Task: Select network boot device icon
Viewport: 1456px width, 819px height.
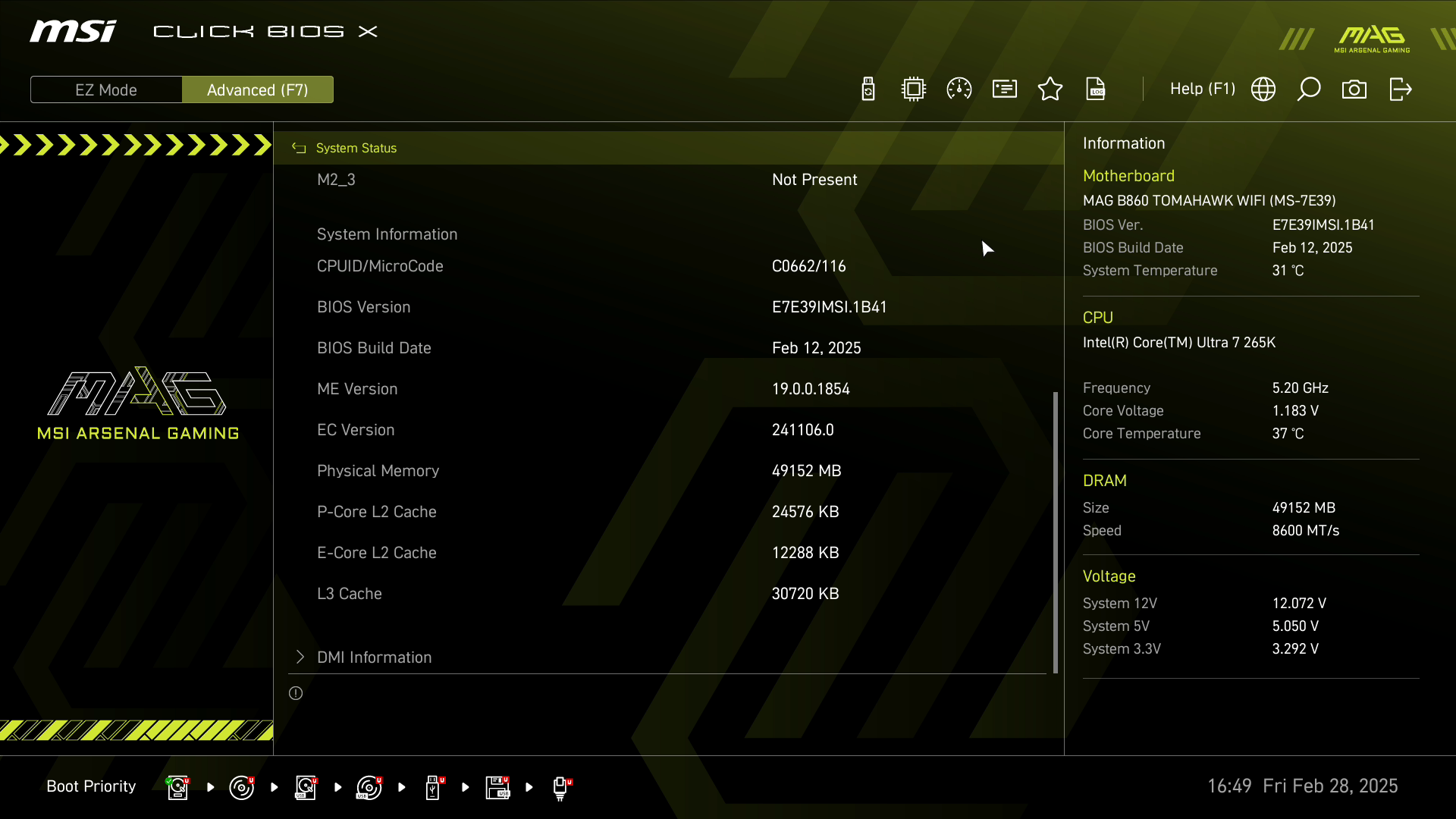Action: point(561,787)
